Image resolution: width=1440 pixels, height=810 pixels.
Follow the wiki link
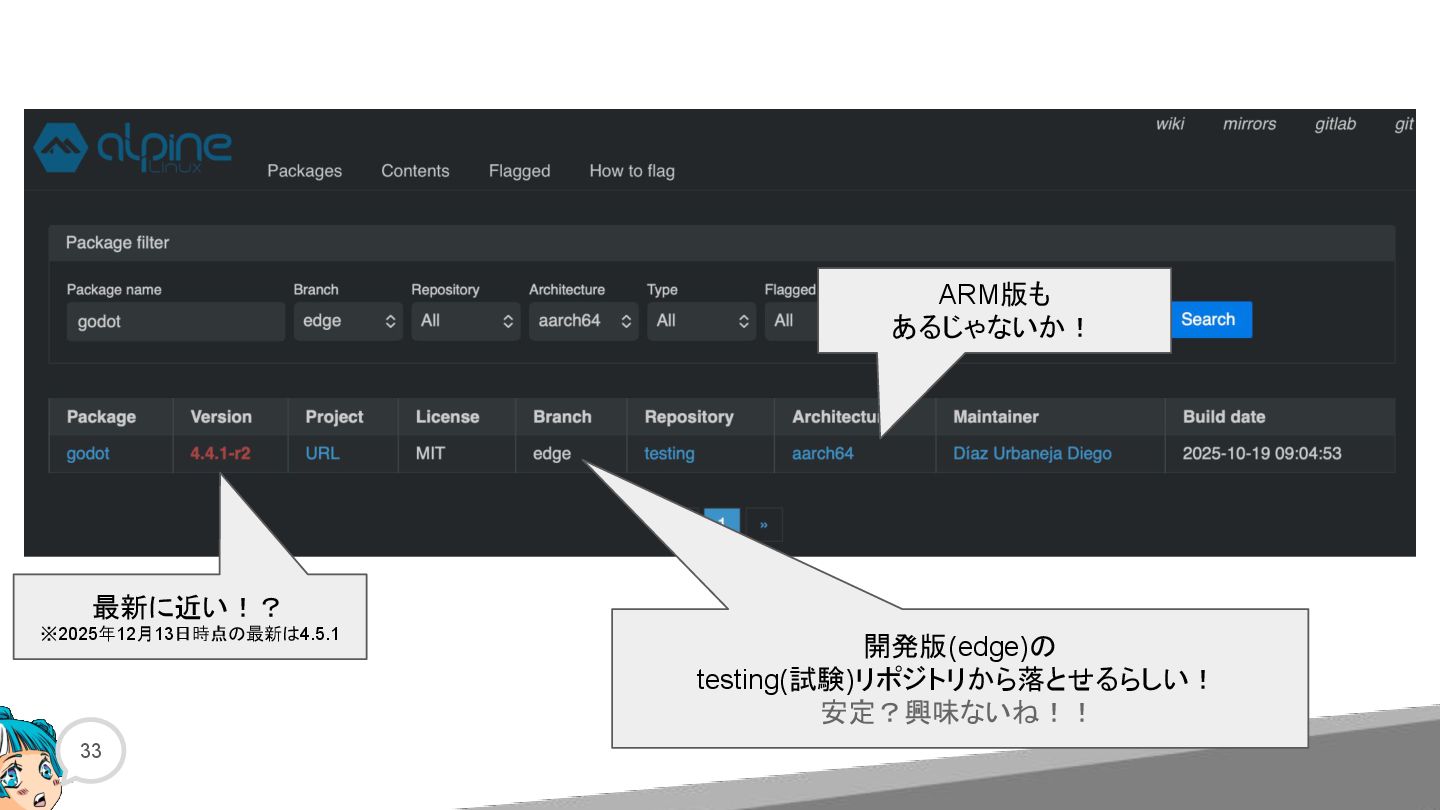click(1170, 124)
